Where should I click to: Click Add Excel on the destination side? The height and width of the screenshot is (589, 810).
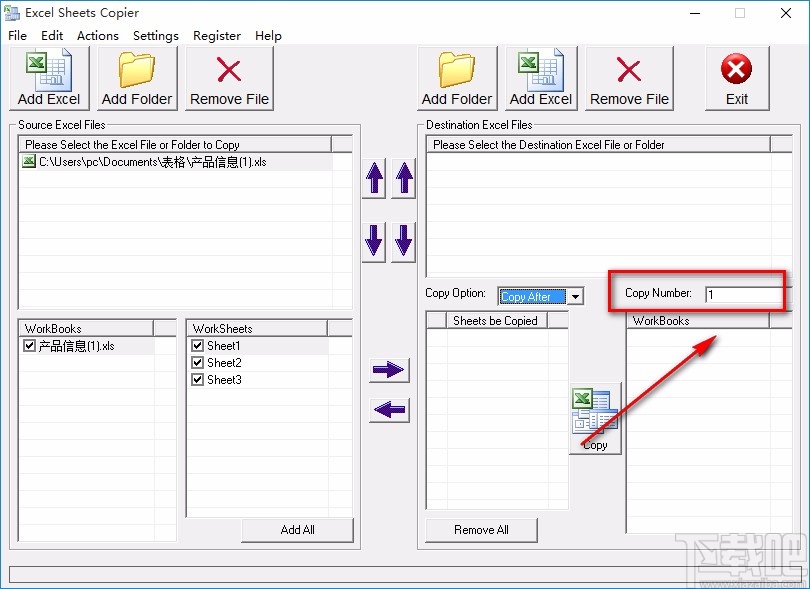(540, 78)
